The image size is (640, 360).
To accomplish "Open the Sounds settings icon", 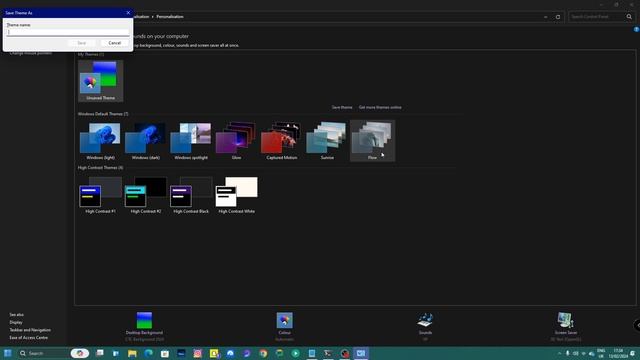I will (x=425, y=320).
